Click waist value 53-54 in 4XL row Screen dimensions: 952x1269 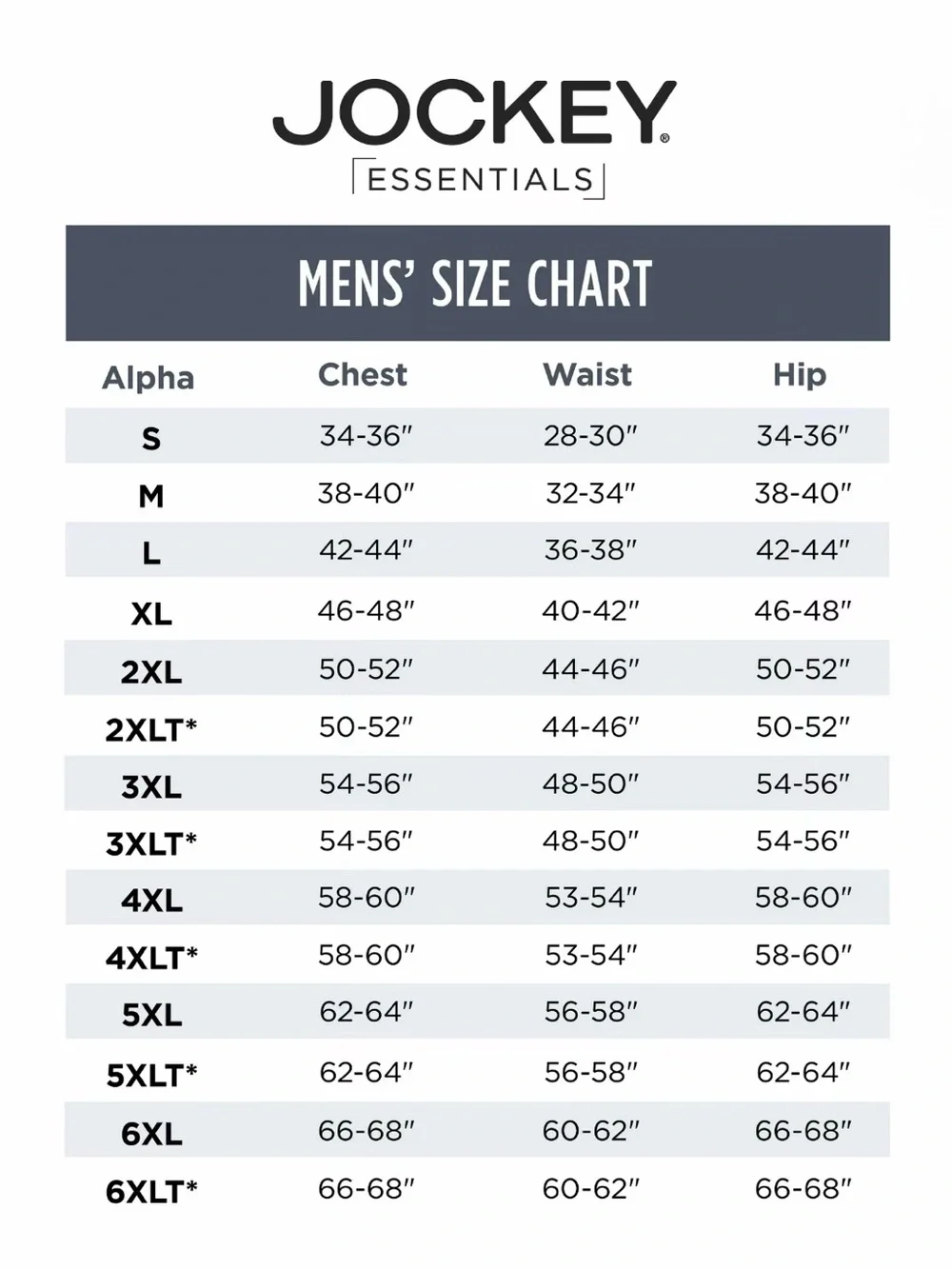pyautogui.click(x=590, y=898)
